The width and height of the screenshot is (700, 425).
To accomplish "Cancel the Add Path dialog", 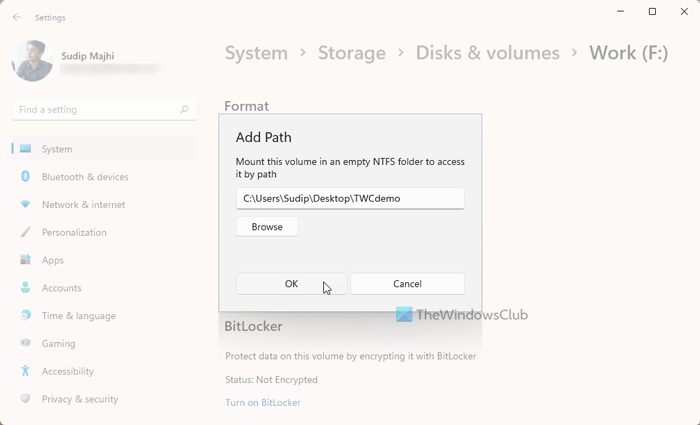I will [407, 284].
